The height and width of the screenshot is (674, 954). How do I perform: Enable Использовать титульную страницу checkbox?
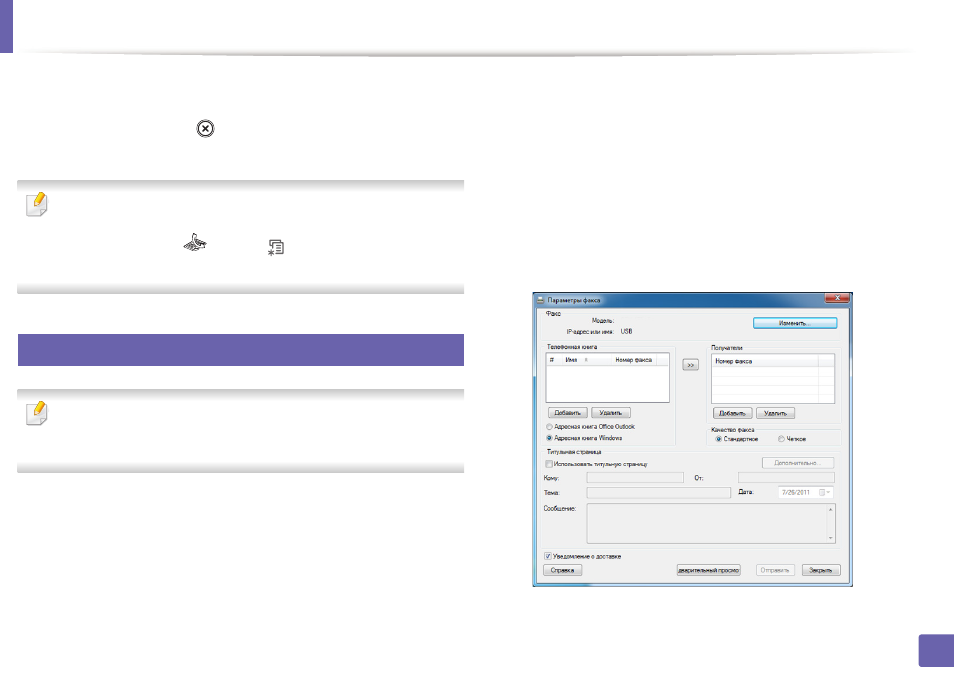click(549, 464)
